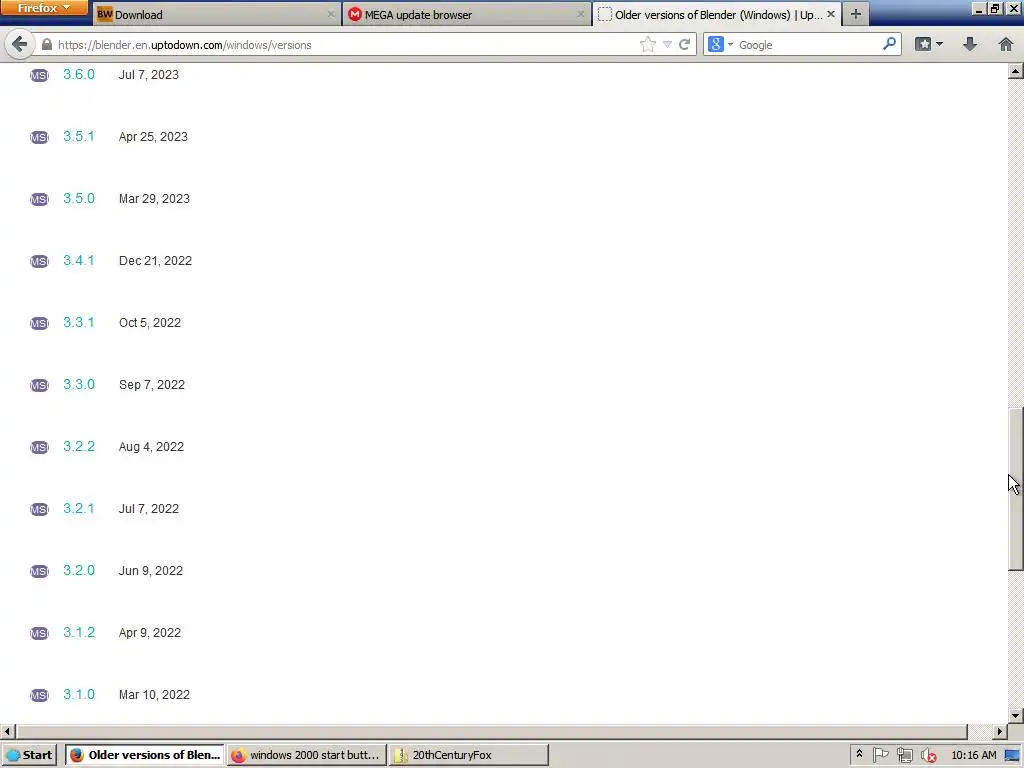The height and width of the screenshot is (768, 1024).
Task: Click MSI icon beside version 3.1.2
Action: click(x=39, y=633)
